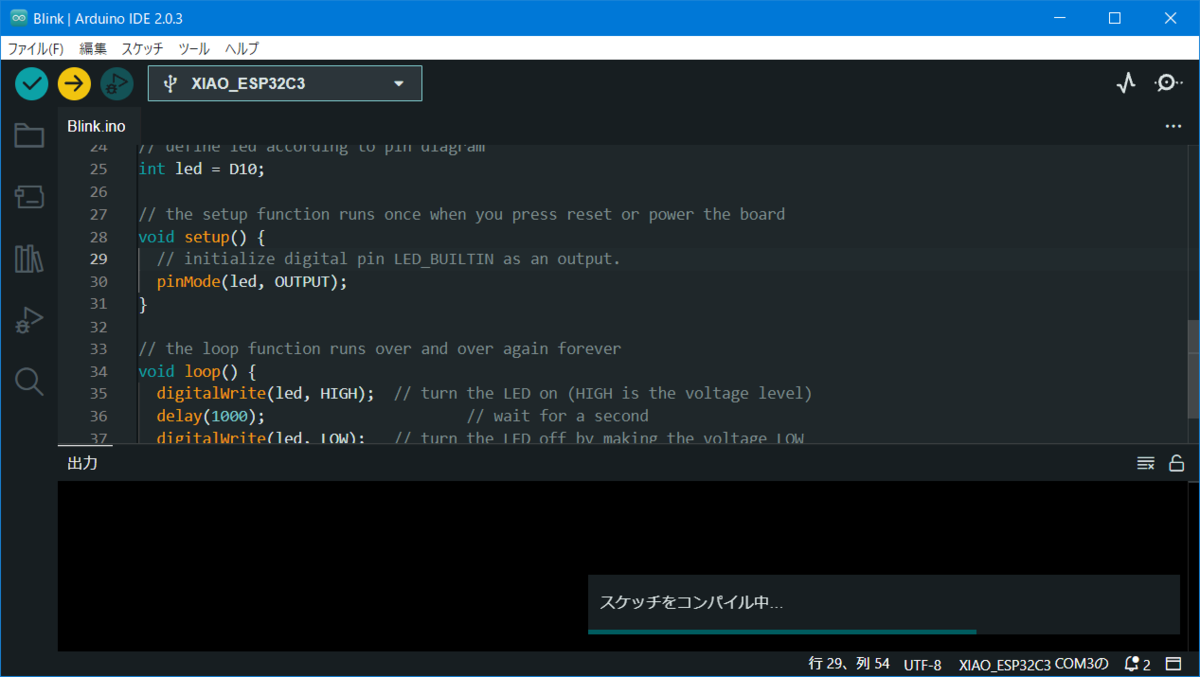Click the Arduino IDE title bar icon
The width and height of the screenshot is (1200, 677).
[18, 18]
